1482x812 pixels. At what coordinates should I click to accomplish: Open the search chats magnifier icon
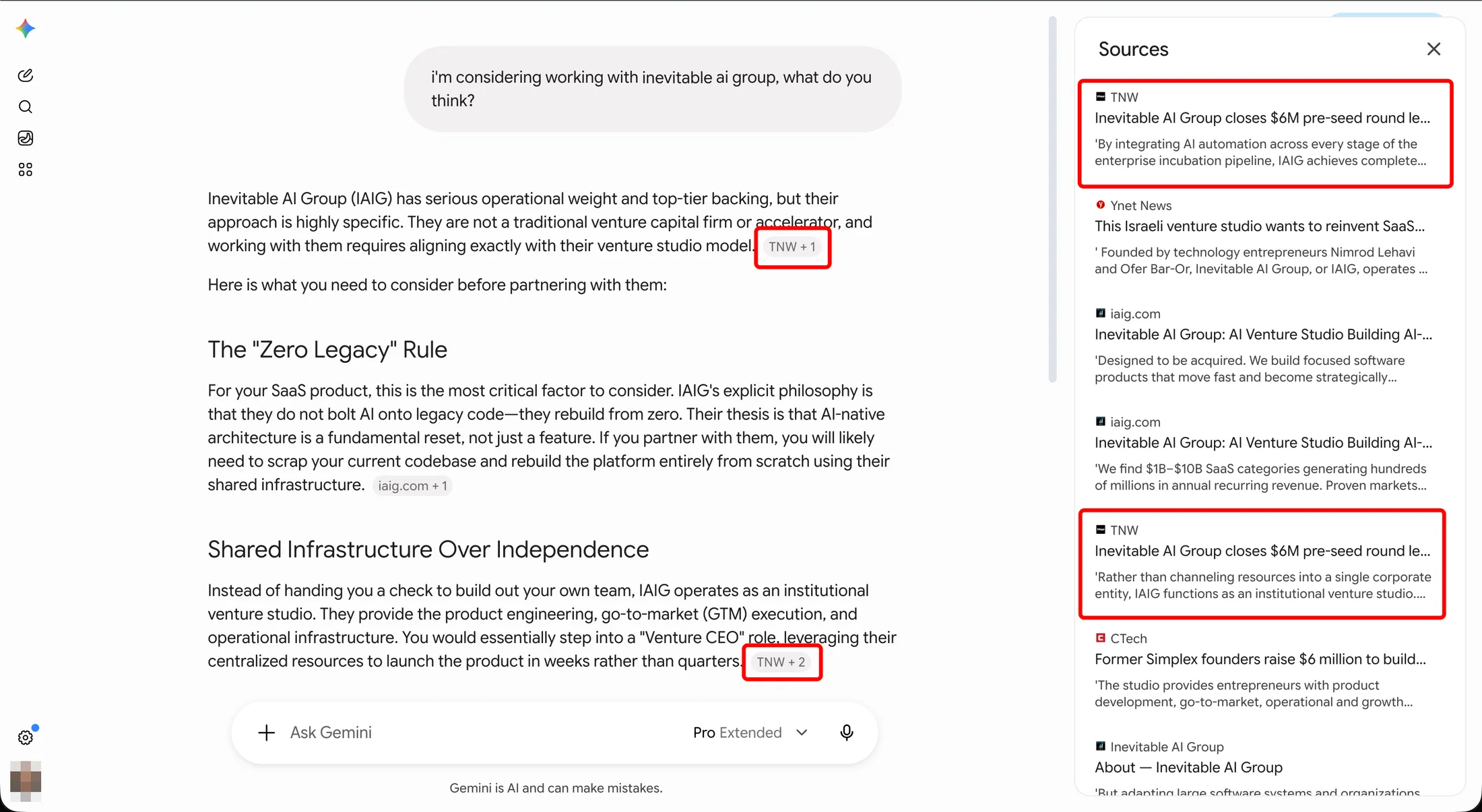pos(26,107)
